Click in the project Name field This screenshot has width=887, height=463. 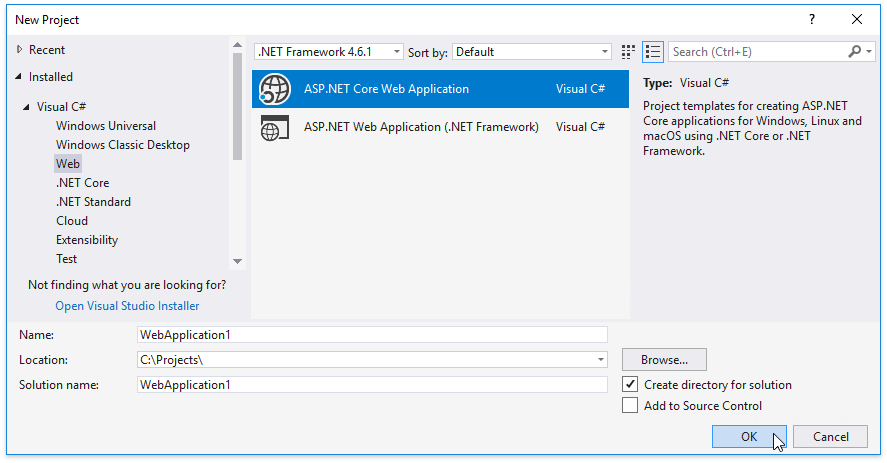click(372, 335)
